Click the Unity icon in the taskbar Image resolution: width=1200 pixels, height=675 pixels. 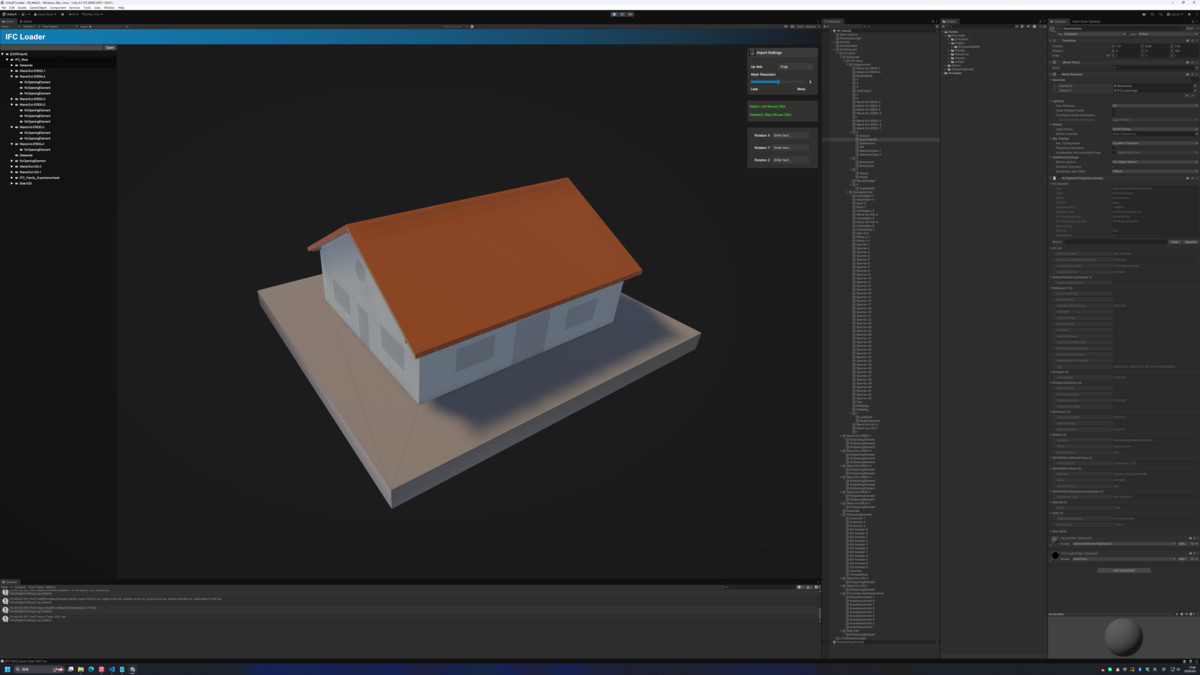[x=132, y=669]
